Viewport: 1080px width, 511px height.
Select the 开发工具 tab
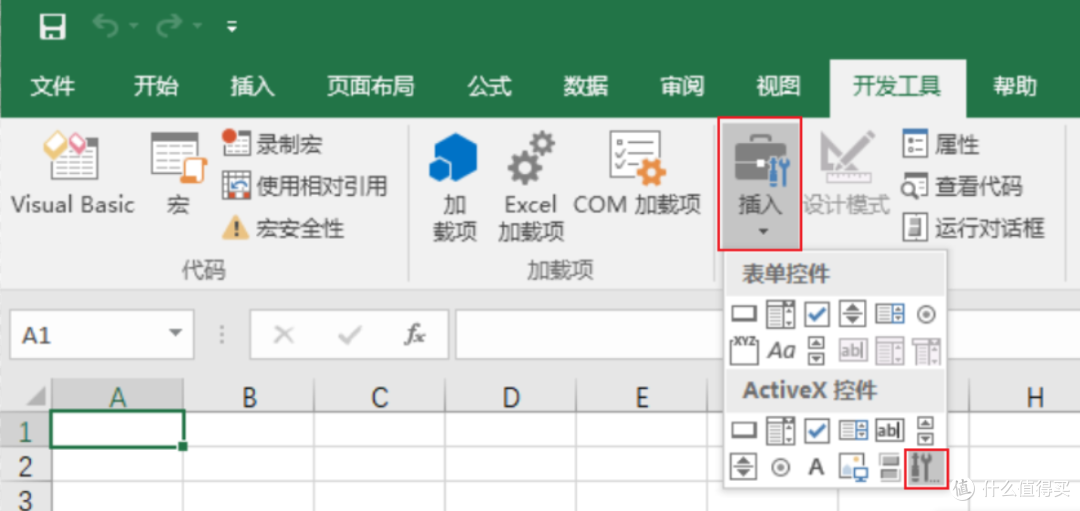point(897,87)
